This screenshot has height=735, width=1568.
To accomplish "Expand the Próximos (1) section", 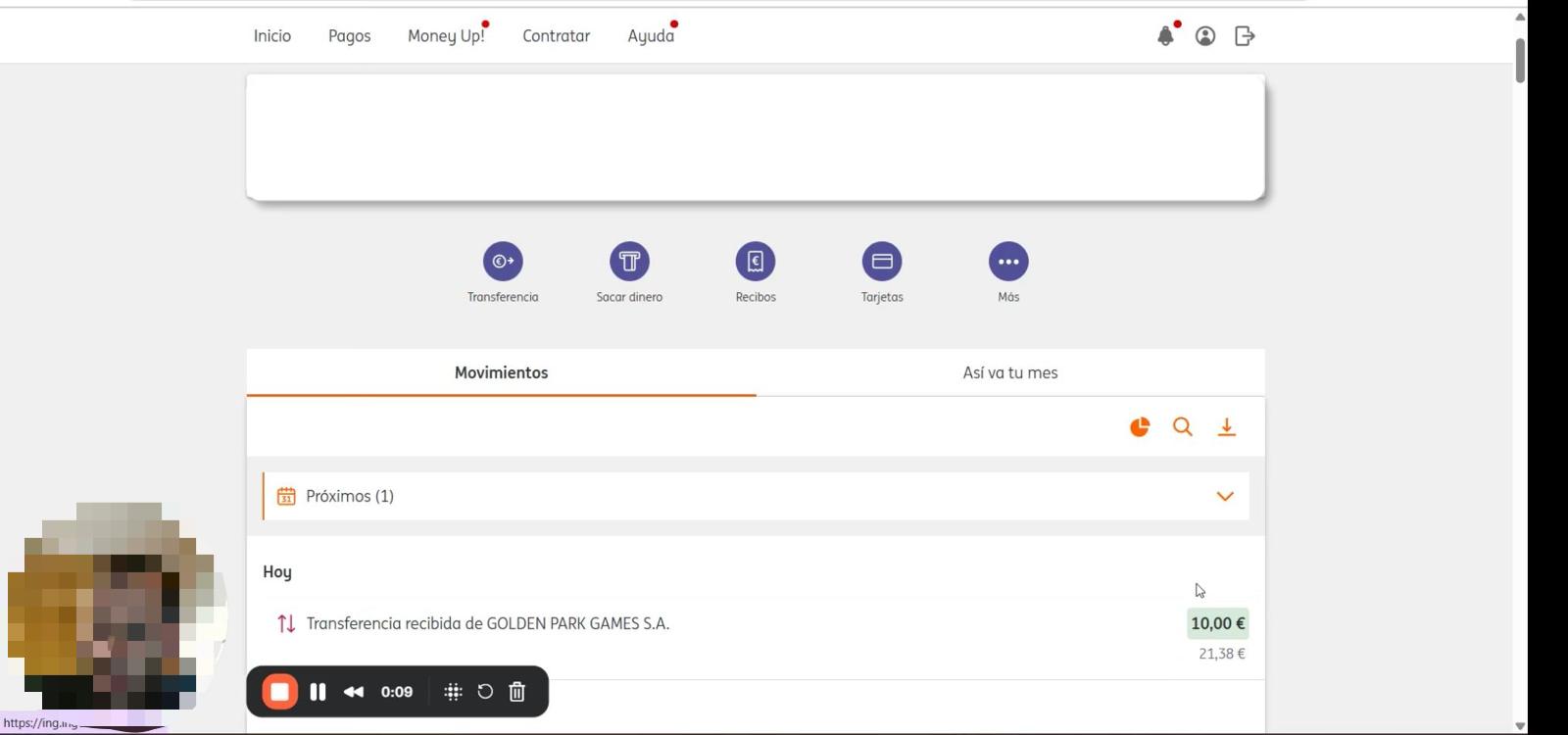I will click(x=1224, y=496).
